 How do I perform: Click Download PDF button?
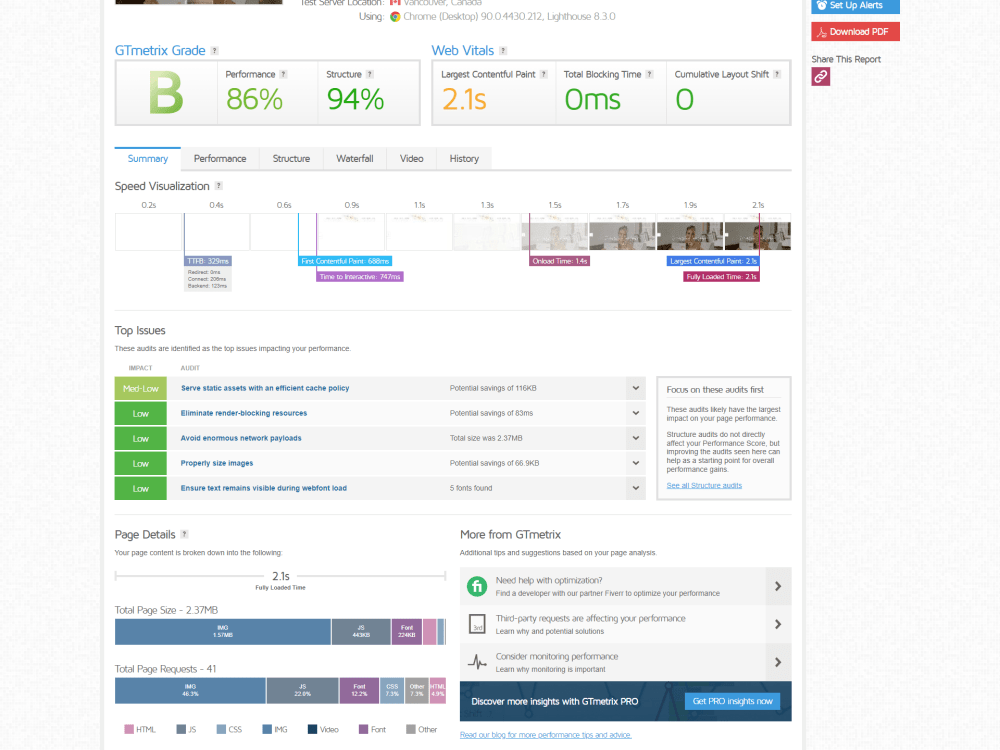tap(855, 32)
